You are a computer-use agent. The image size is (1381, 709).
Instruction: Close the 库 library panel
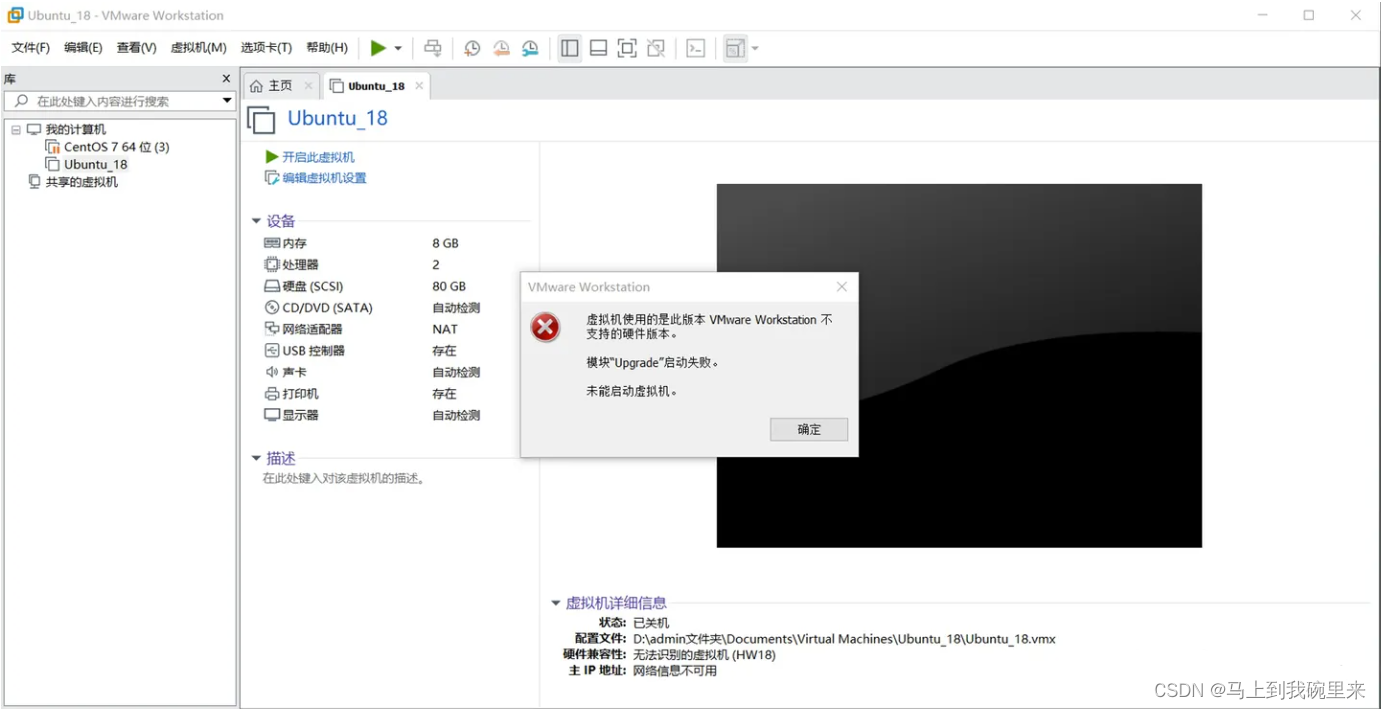[x=226, y=78]
